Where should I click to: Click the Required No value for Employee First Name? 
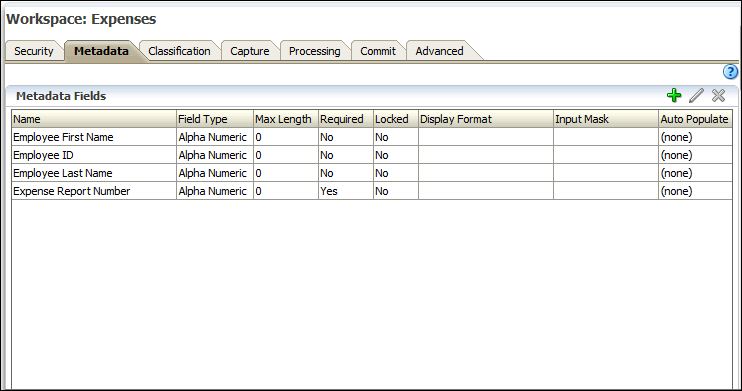327,137
